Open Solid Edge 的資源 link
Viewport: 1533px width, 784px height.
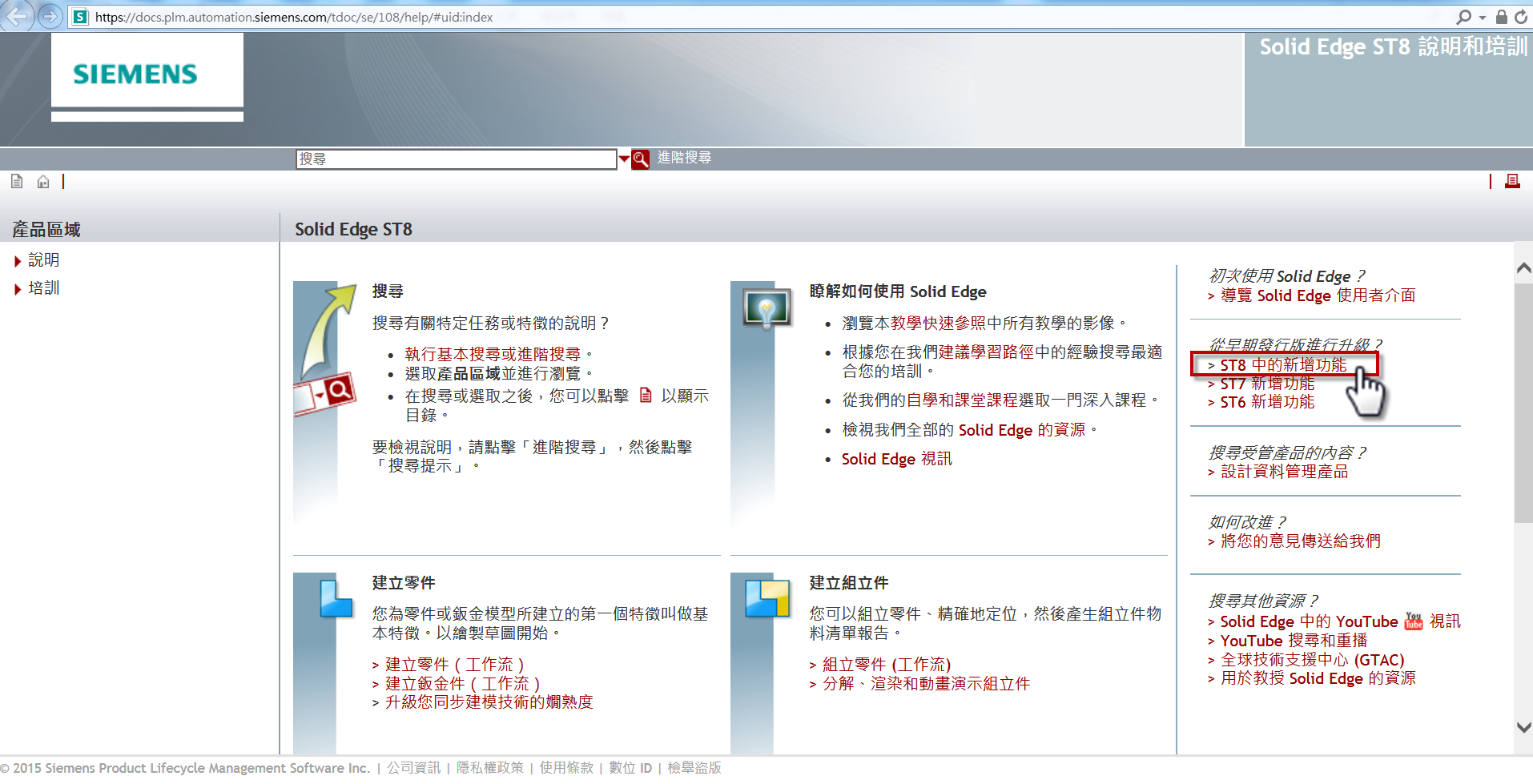click(x=1022, y=430)
